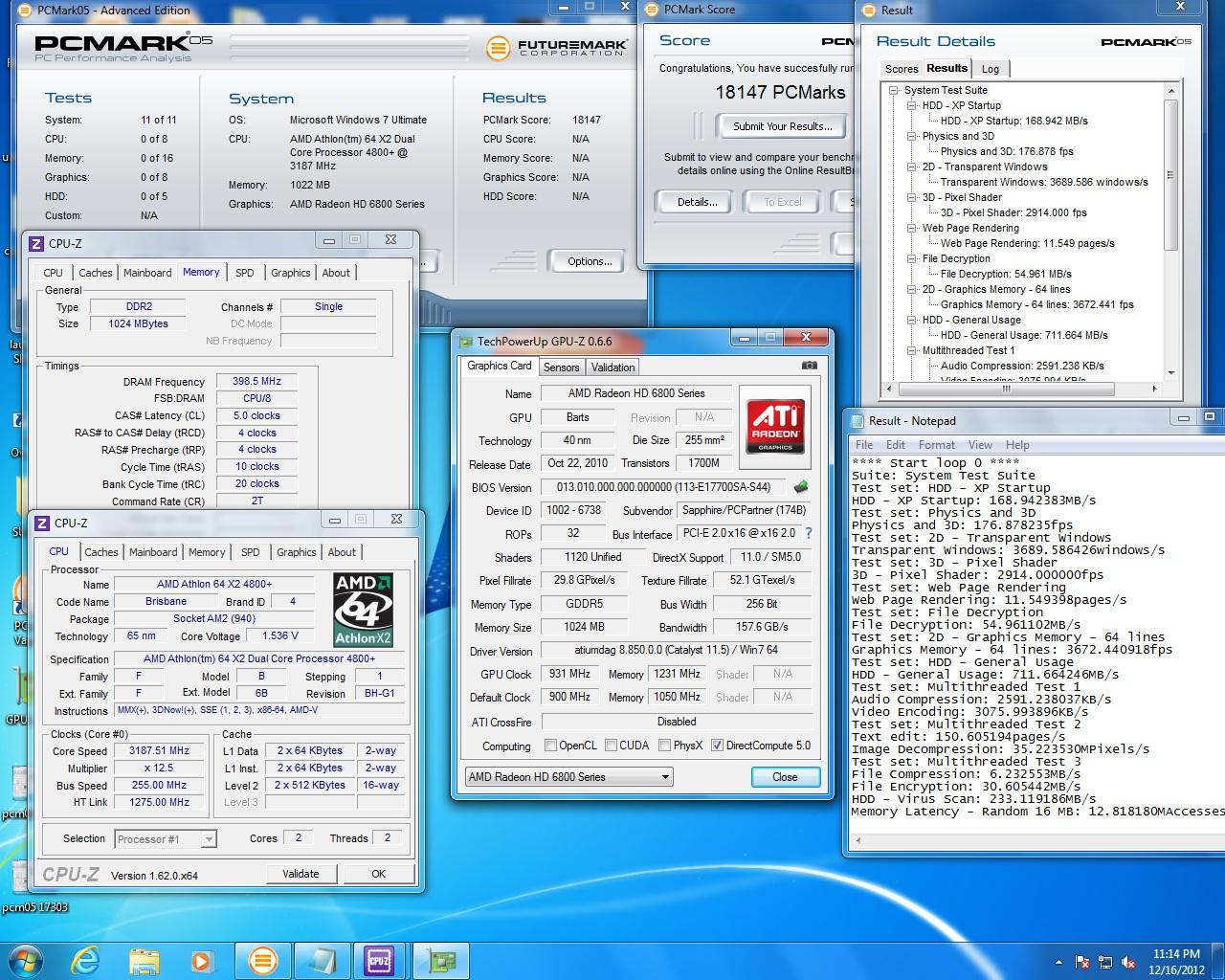Open Action Center flag in tray

[x=1082, y=961]
